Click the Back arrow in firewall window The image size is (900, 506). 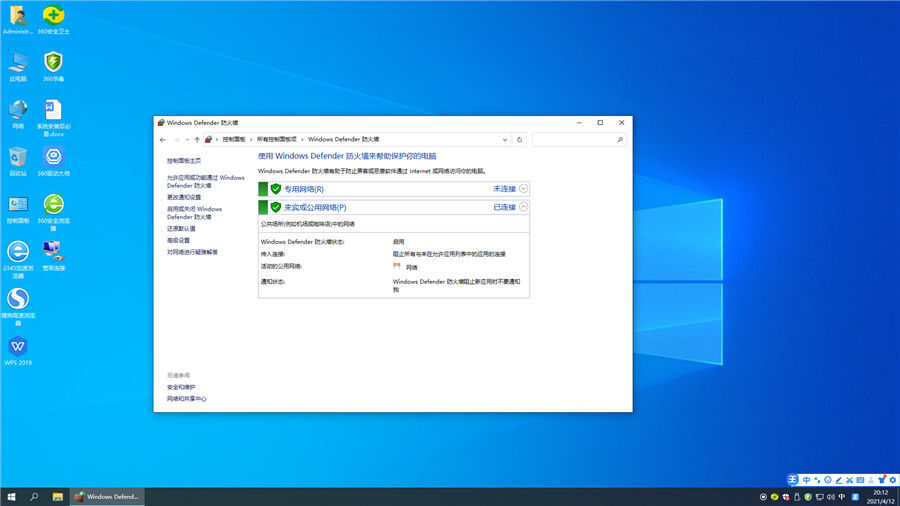163,139
